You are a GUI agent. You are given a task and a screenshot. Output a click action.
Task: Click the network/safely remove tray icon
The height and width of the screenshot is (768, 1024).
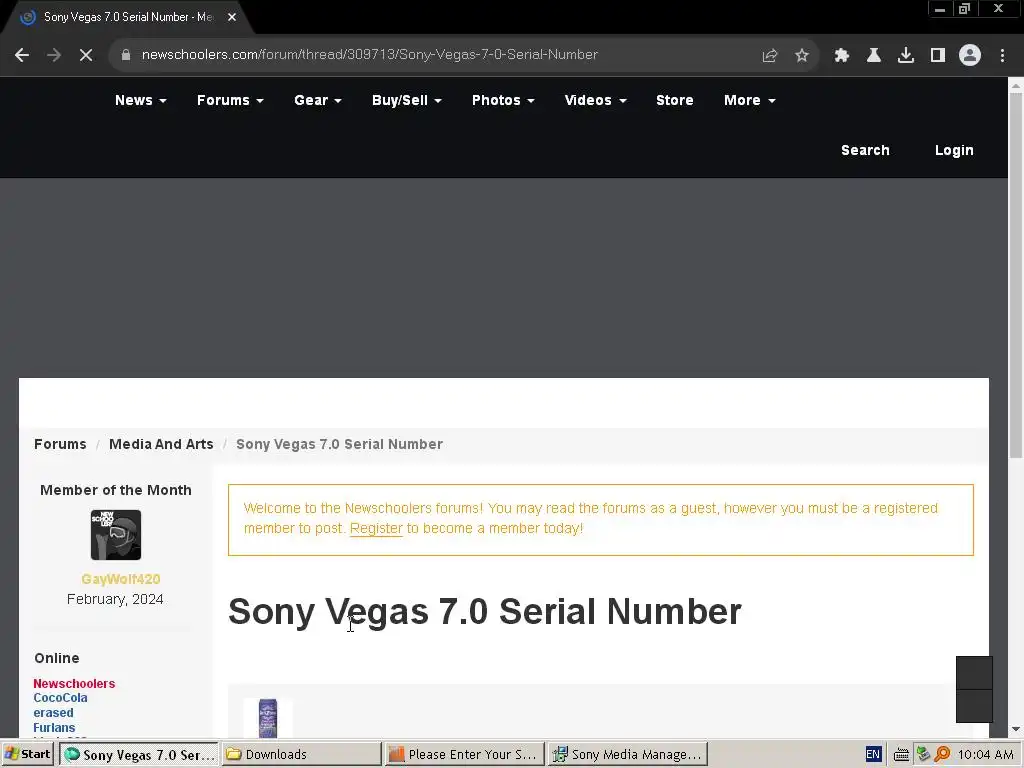923,754
